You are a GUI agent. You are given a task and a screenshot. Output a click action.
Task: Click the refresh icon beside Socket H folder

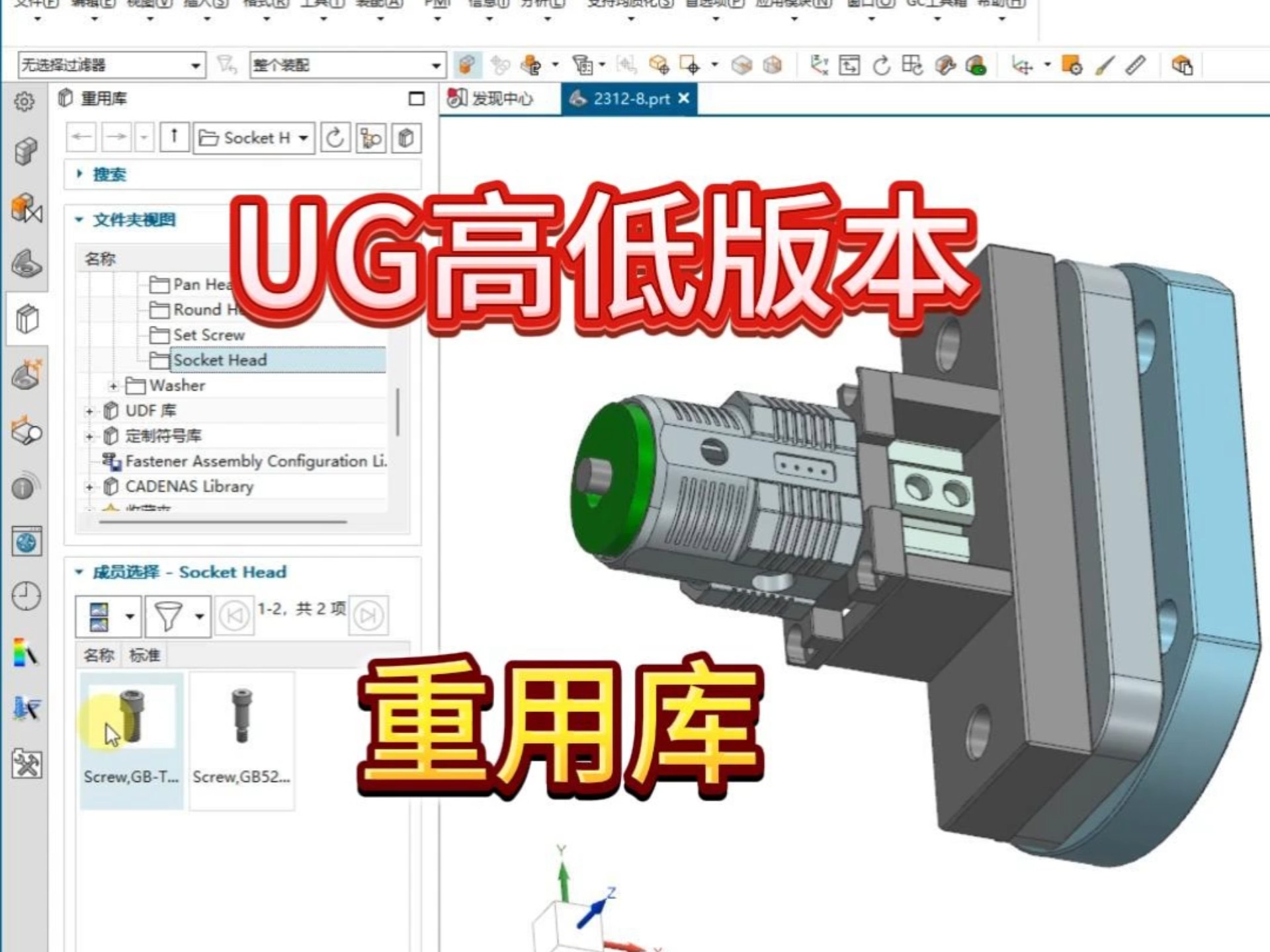pyautogui.click(x=335, y=138)
